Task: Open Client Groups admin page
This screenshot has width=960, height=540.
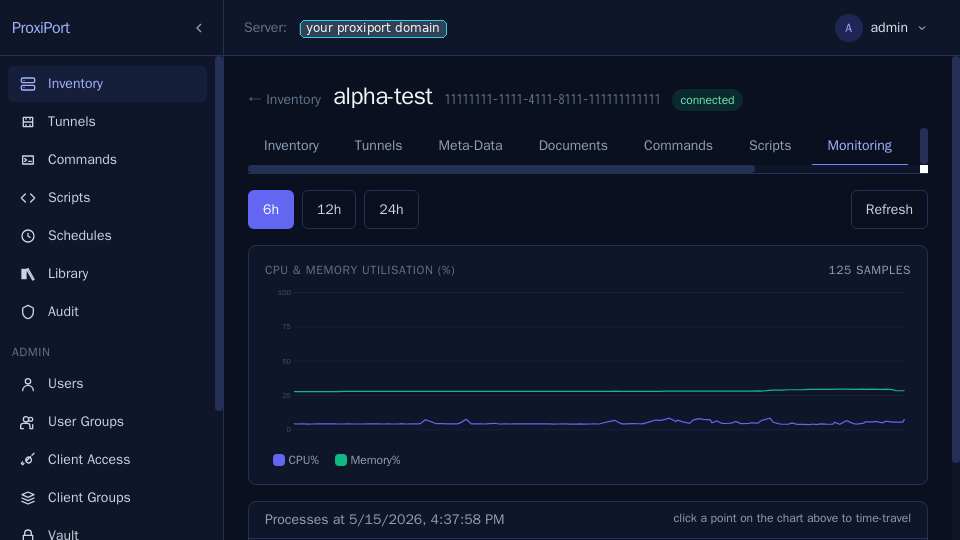Action: (107, 498)
